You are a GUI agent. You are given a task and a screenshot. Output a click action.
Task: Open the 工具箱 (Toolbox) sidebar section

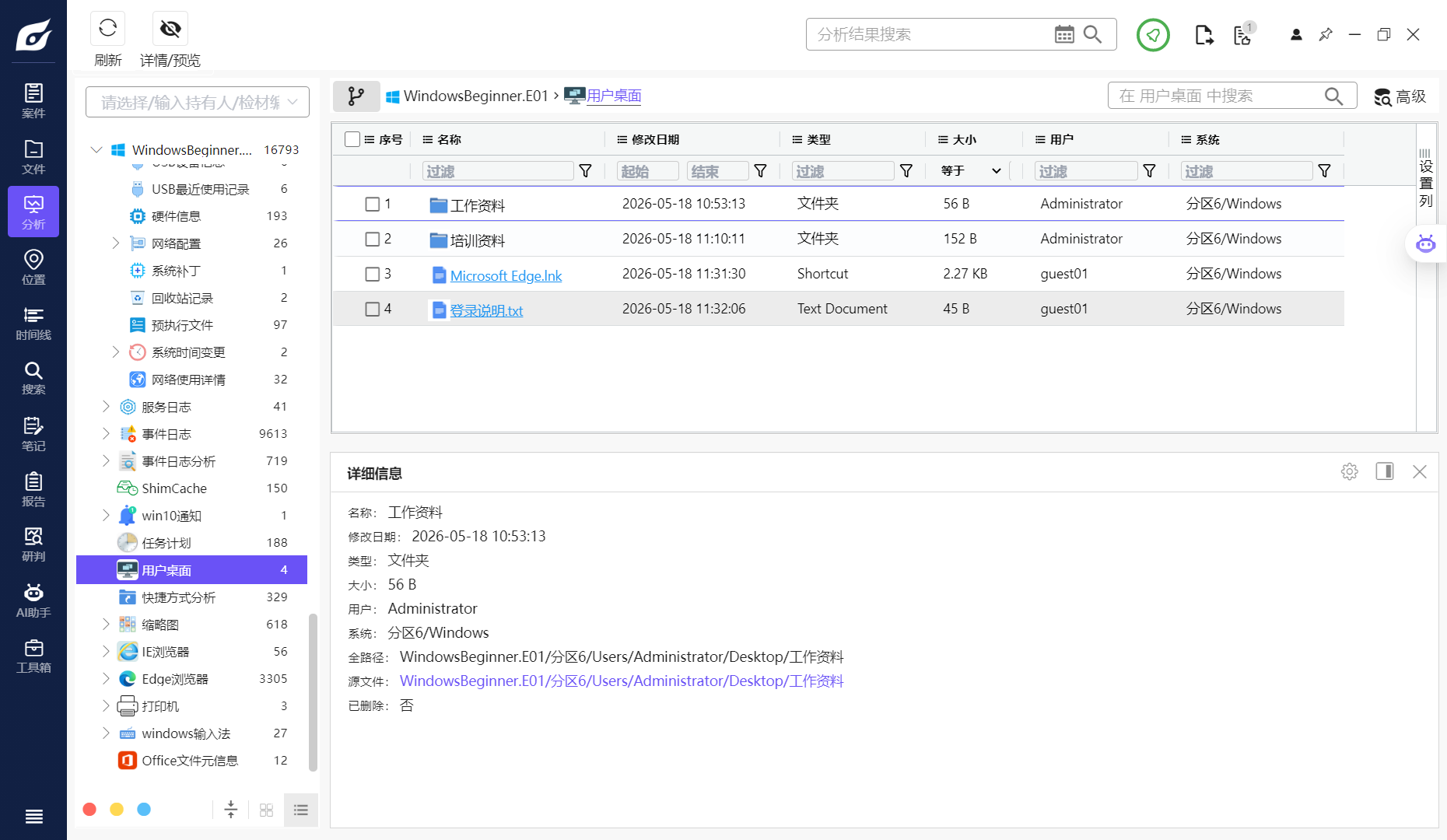[33, 656]
